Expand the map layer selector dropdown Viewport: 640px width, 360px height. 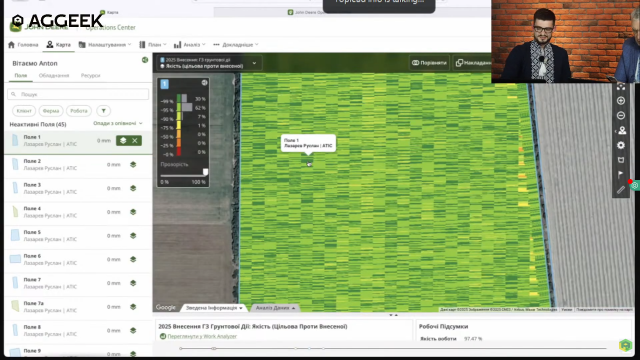pos(254,63)
